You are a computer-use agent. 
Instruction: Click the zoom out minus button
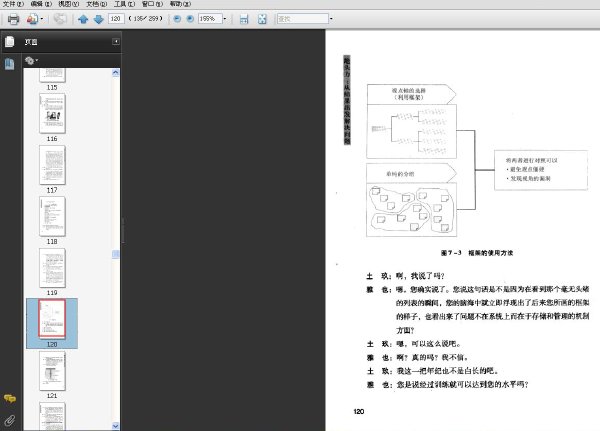[177, 18]
